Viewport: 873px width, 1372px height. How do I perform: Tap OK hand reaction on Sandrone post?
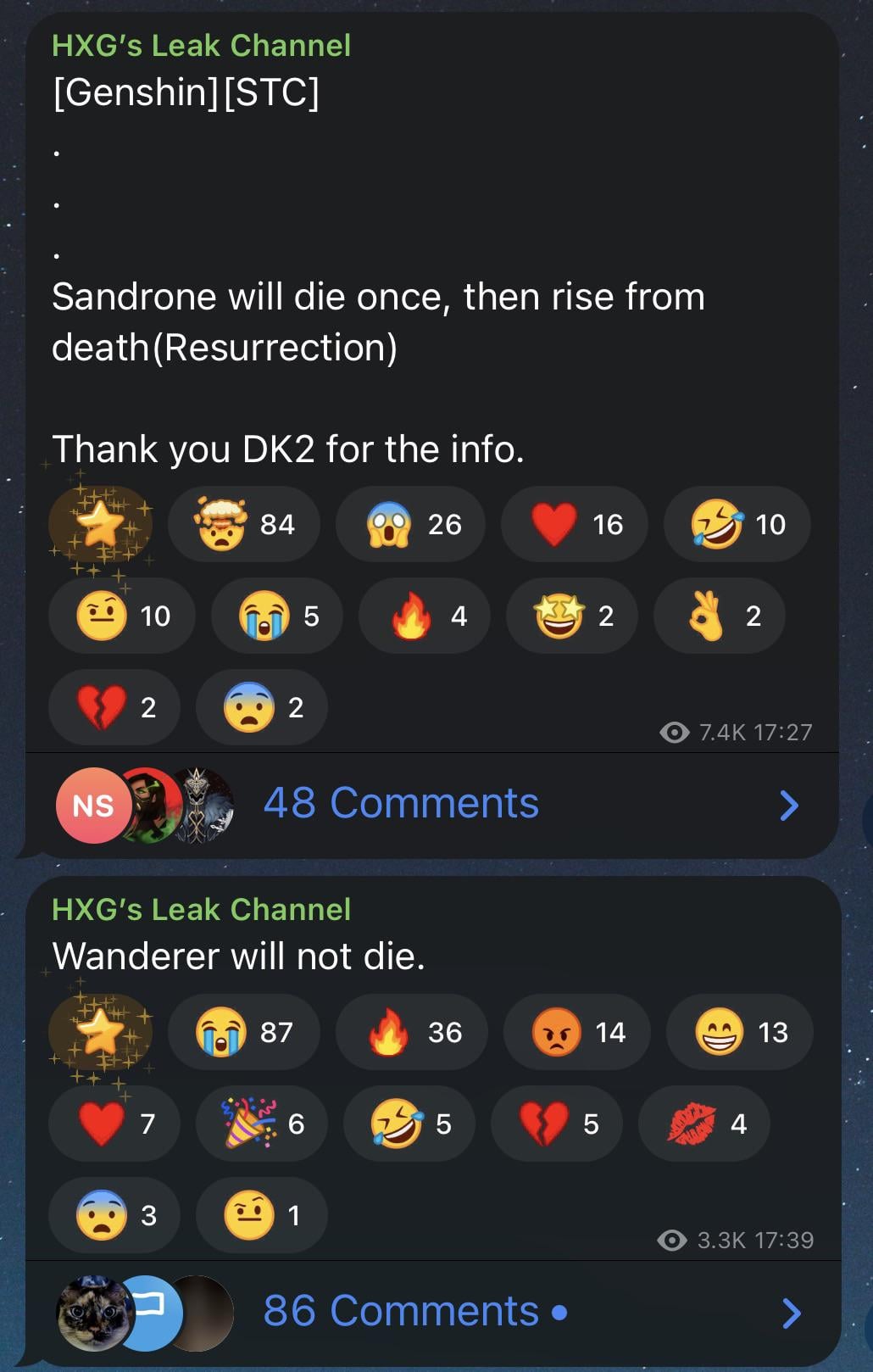(x=719, y=616)
